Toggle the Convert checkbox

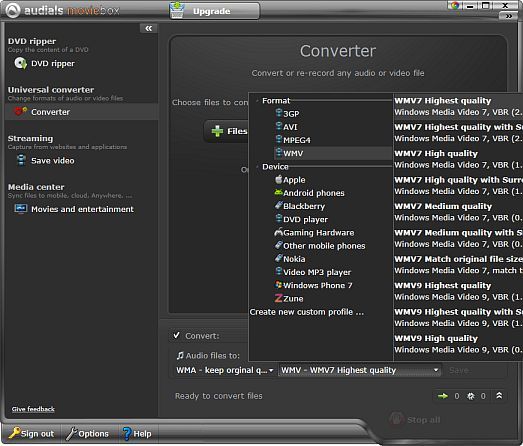coord(176,335)
